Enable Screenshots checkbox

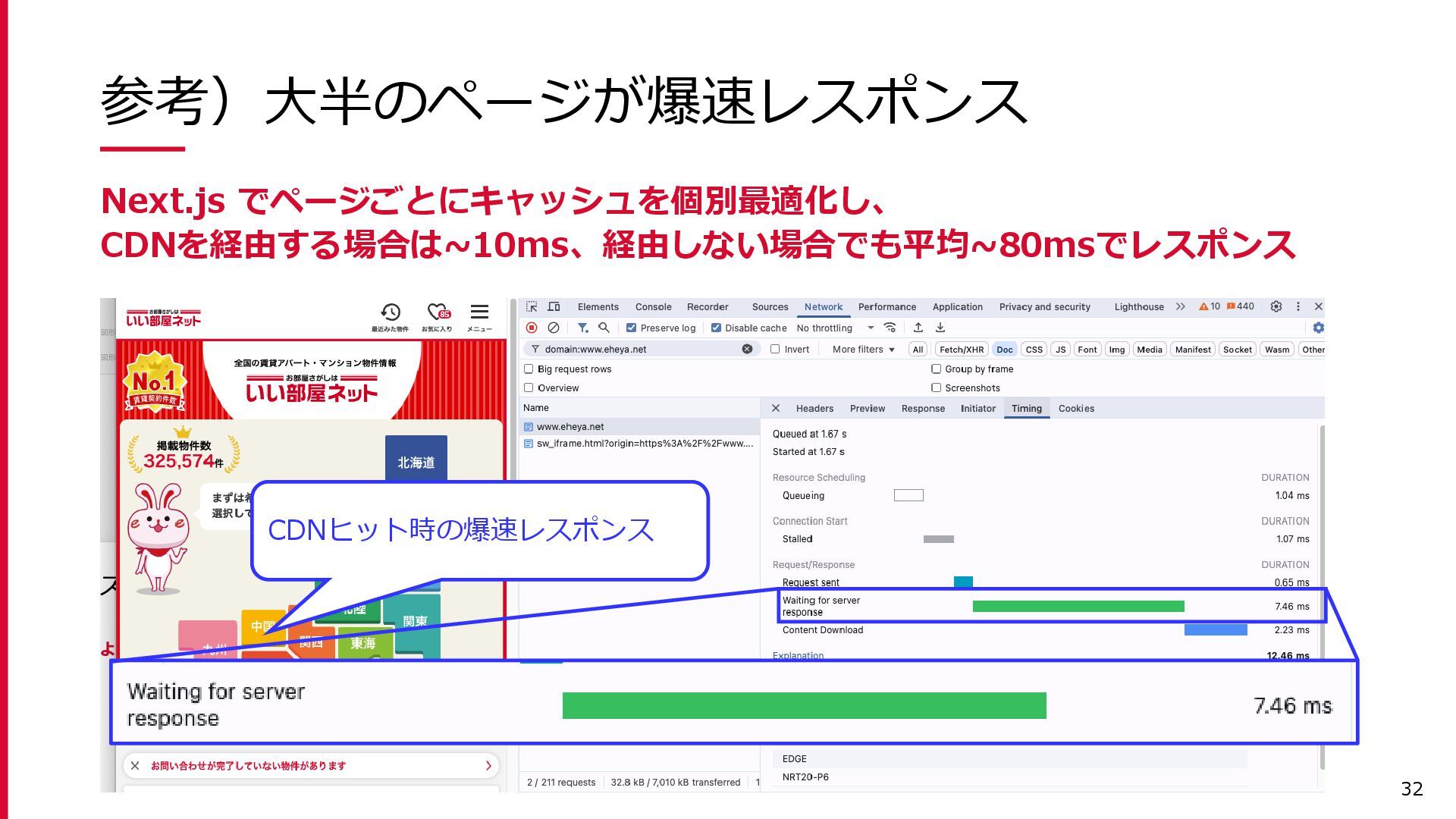pyautogui.click(x=936, y=388)
